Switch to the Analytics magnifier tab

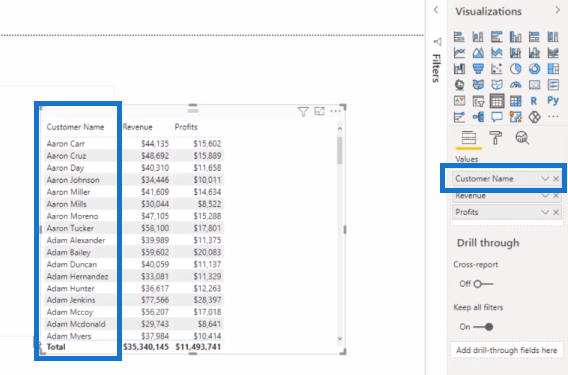pos(522,138)
